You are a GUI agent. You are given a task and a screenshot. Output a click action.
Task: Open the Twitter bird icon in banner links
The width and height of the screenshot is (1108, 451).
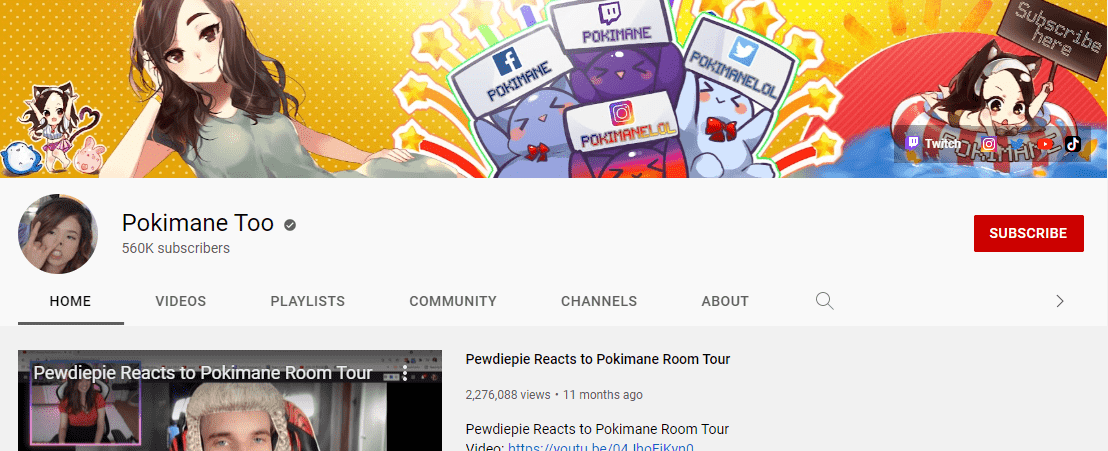[x=1017, y=144]
